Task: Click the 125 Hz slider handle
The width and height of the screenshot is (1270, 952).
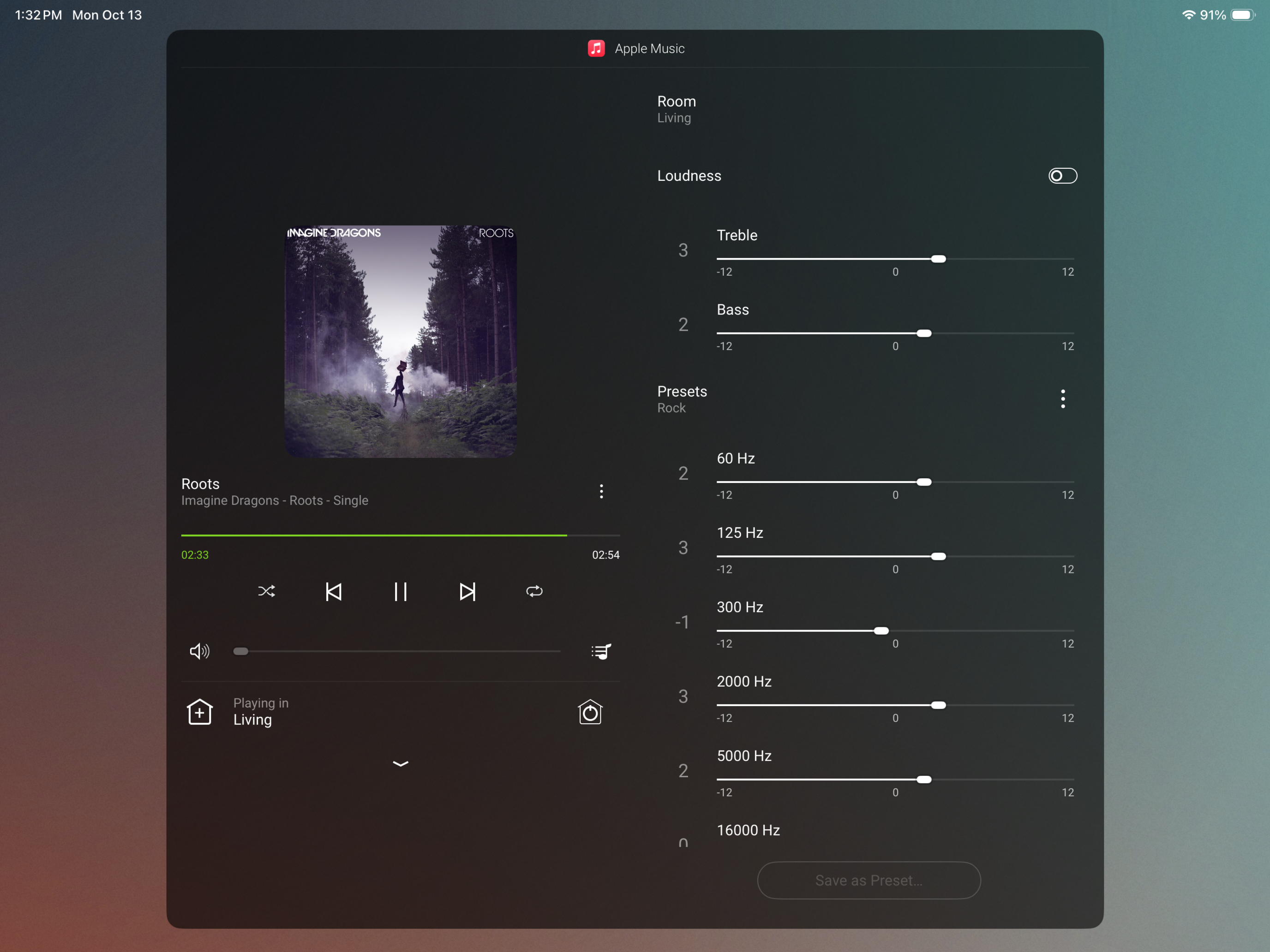Action: pos(938,557)
